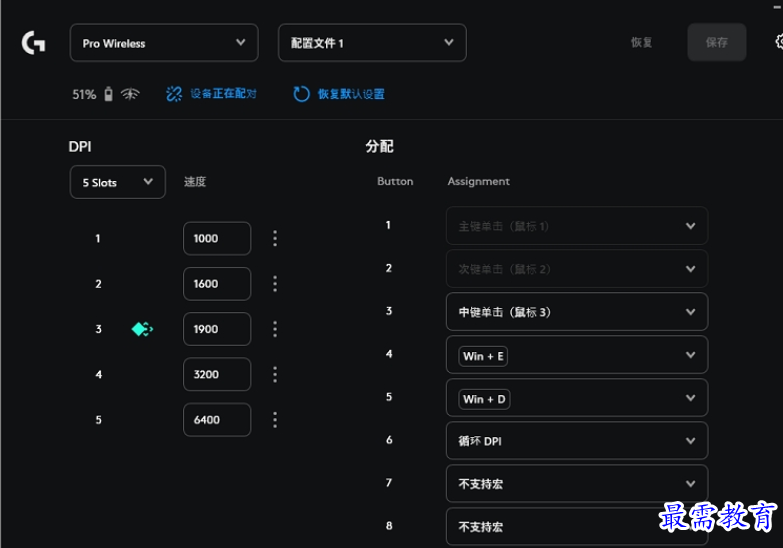
Task: Expand button 7 不支持宏 assignment dropdown
Action: [x=577, y=484]
